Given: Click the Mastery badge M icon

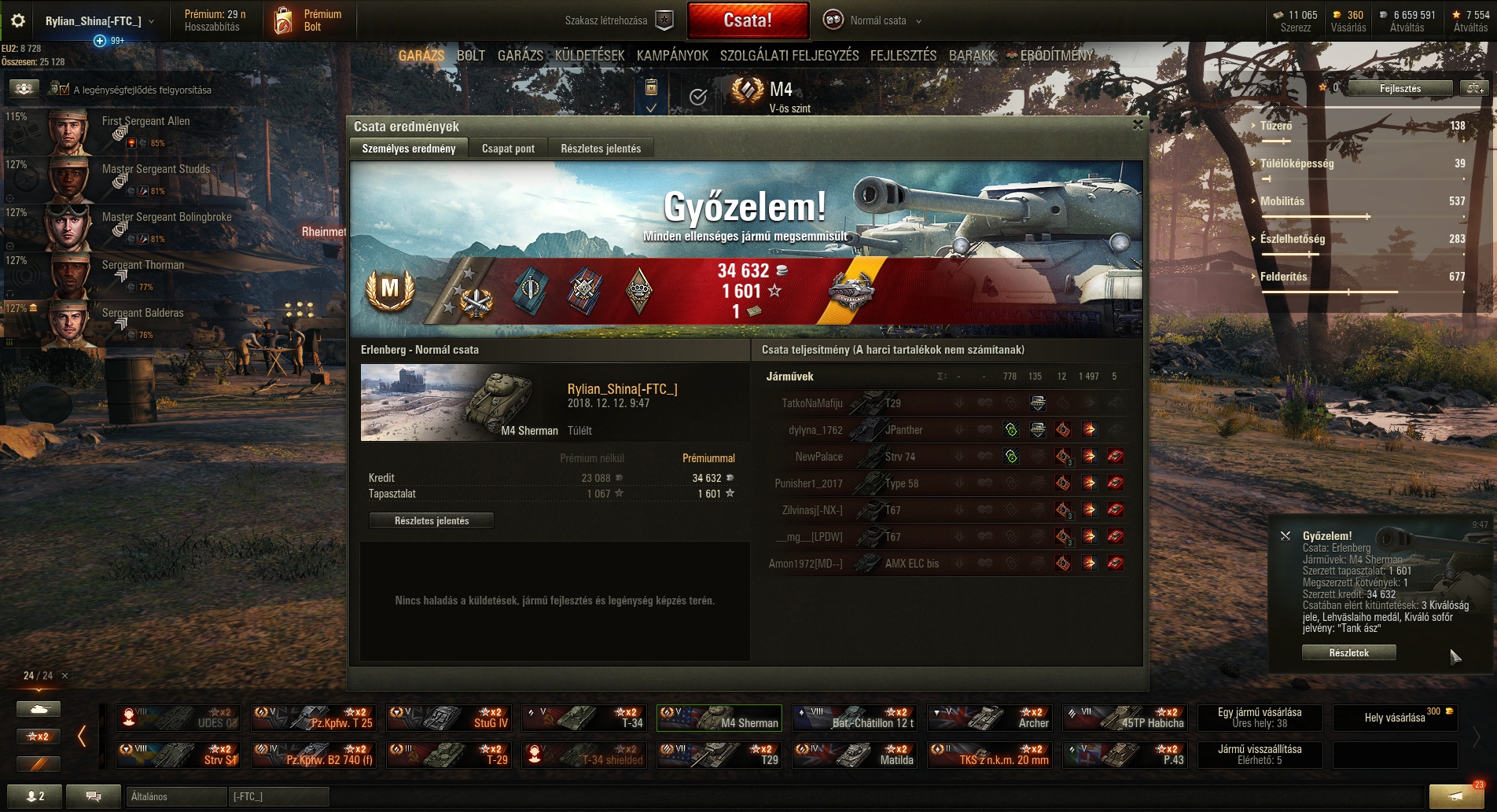Looking at the screenshot, I should pos(390,289).
